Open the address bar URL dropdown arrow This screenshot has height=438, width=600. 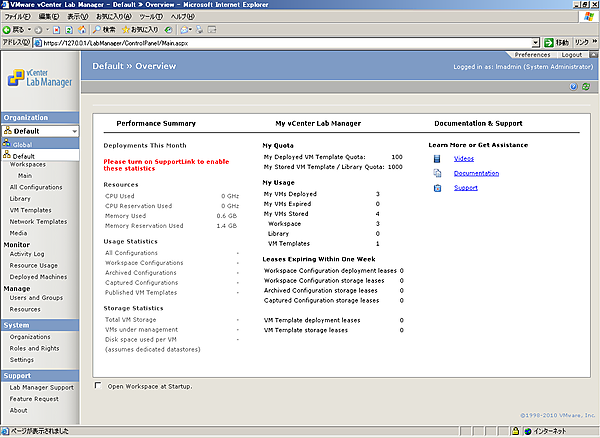535,43
